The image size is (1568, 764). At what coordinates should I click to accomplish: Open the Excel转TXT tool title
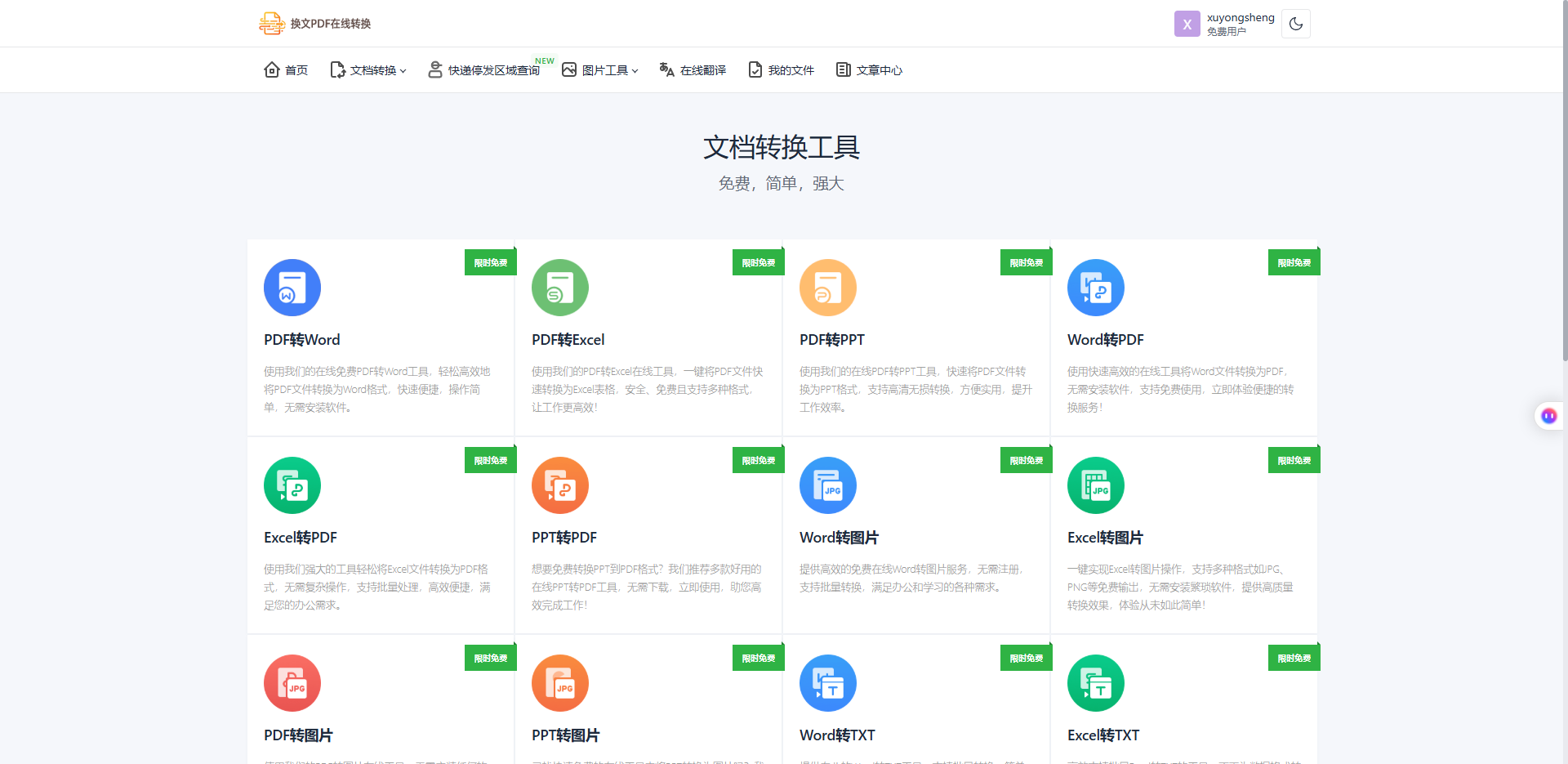point(1103,735)
